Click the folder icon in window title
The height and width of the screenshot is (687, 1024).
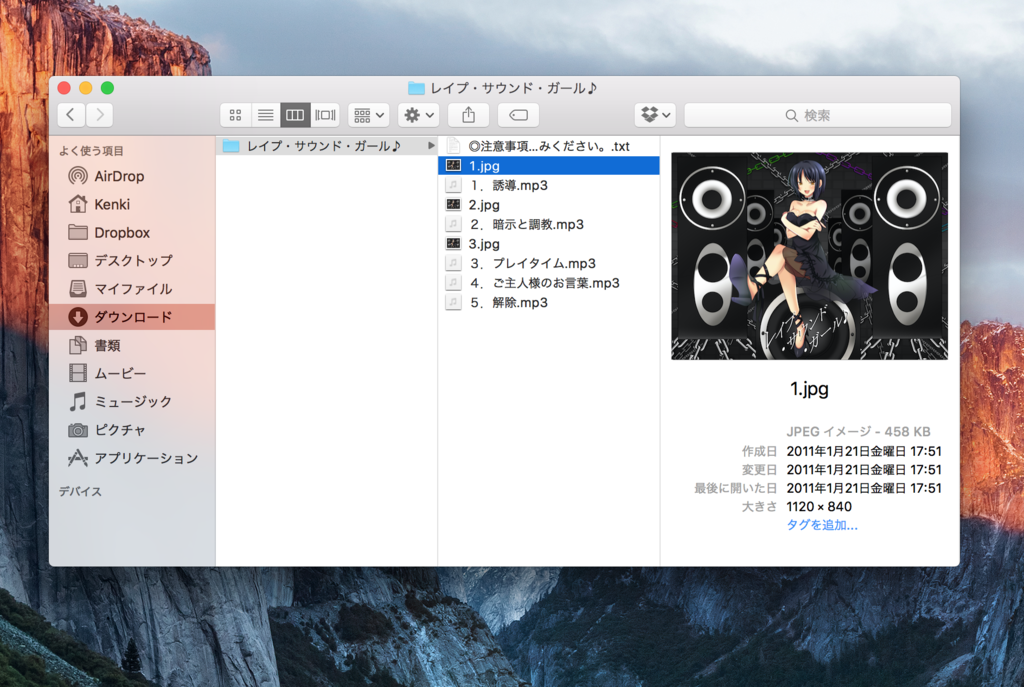point(416,88)
